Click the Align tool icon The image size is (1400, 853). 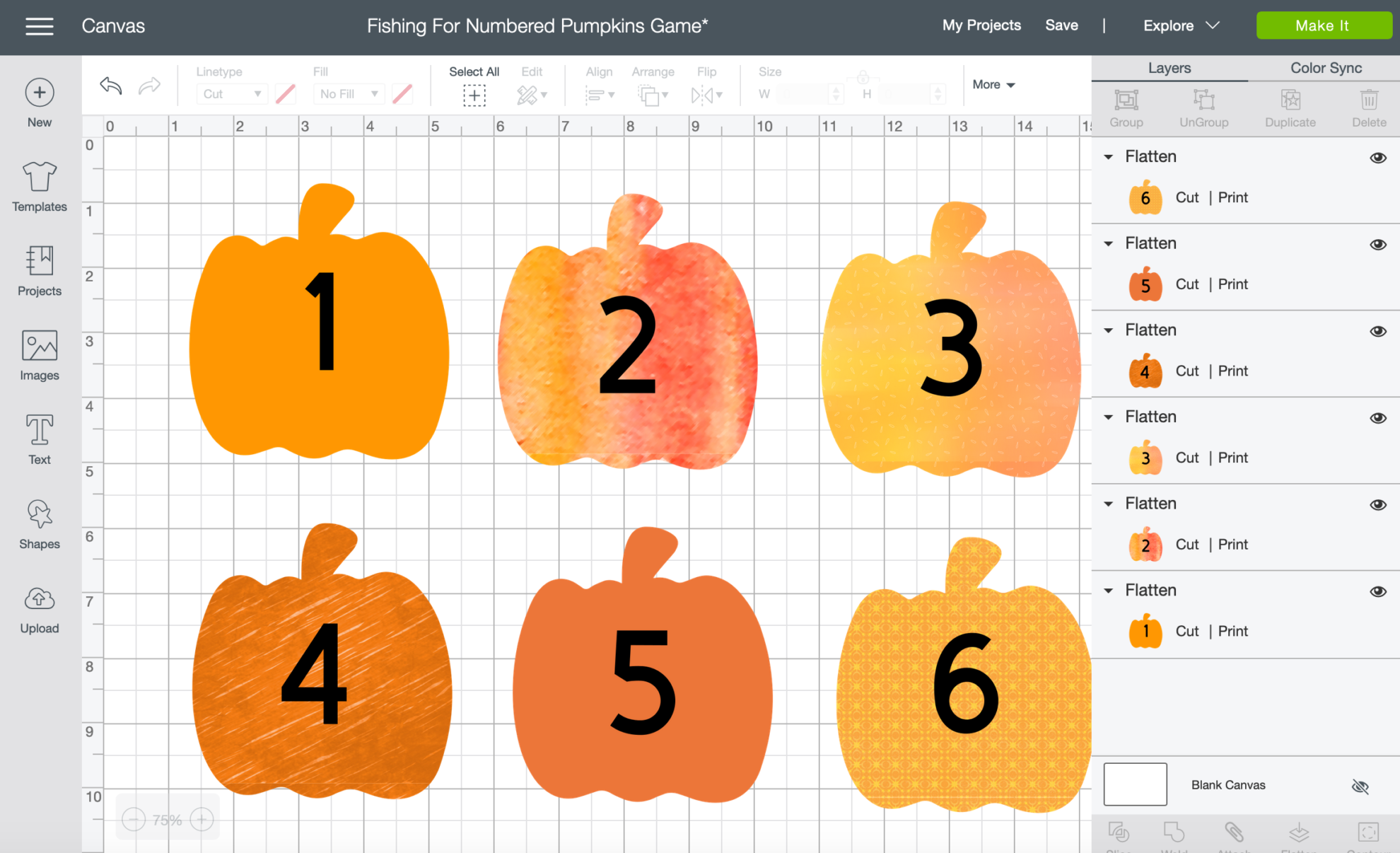tap(595, 95)
